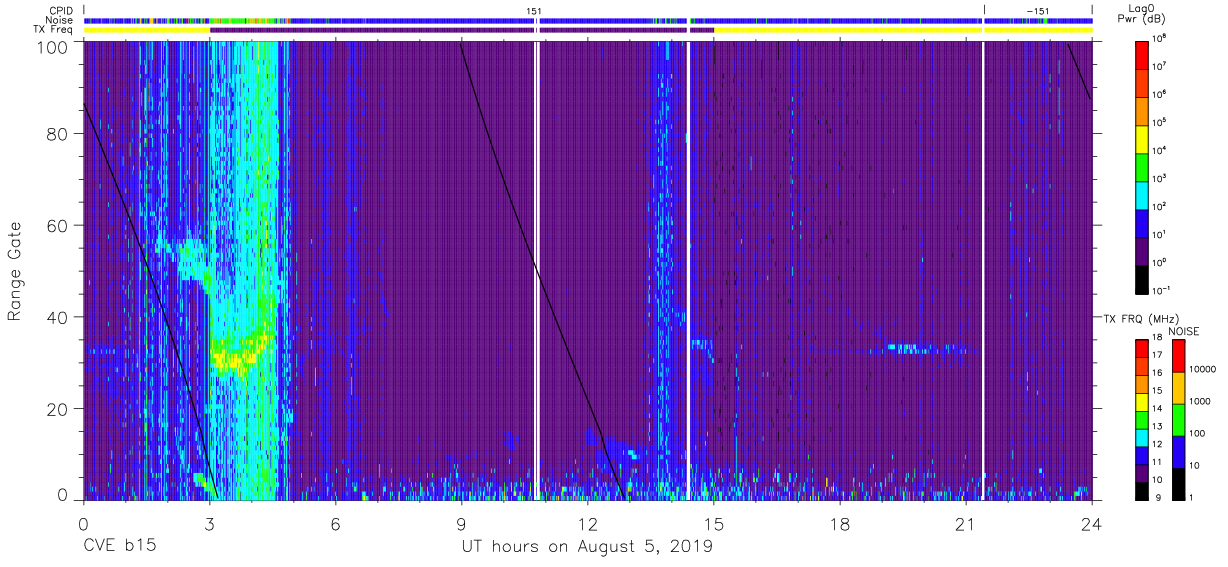
Task: Click the white data gap near 21.4 UT
Action: [x=984, y=270]
